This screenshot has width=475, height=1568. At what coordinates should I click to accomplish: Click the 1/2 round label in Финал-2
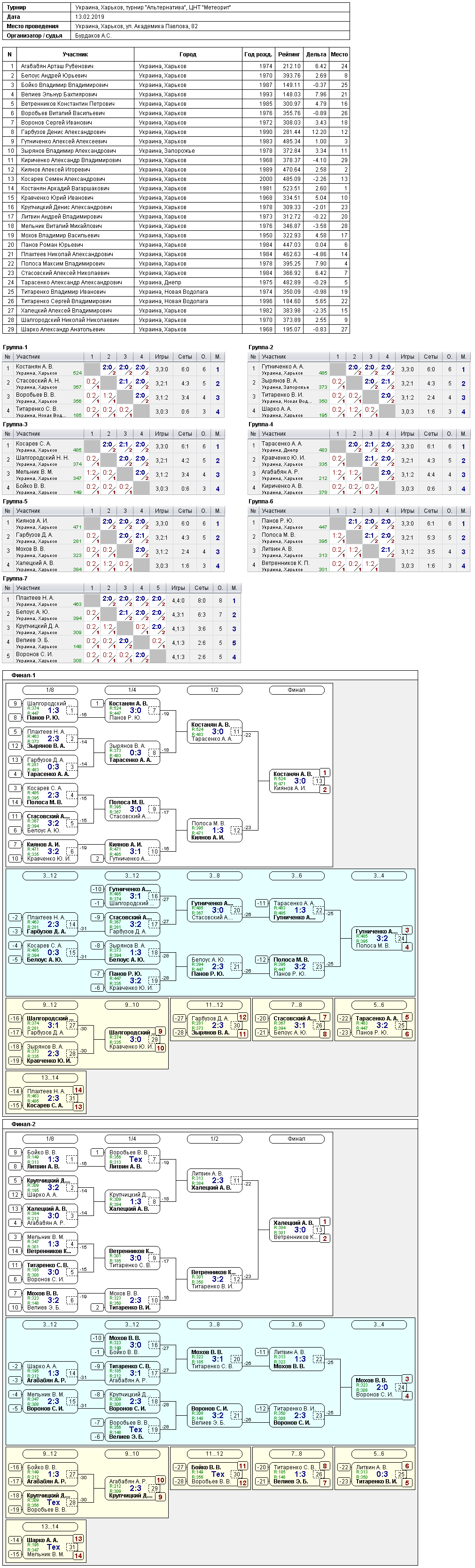tap(214, 1138)
